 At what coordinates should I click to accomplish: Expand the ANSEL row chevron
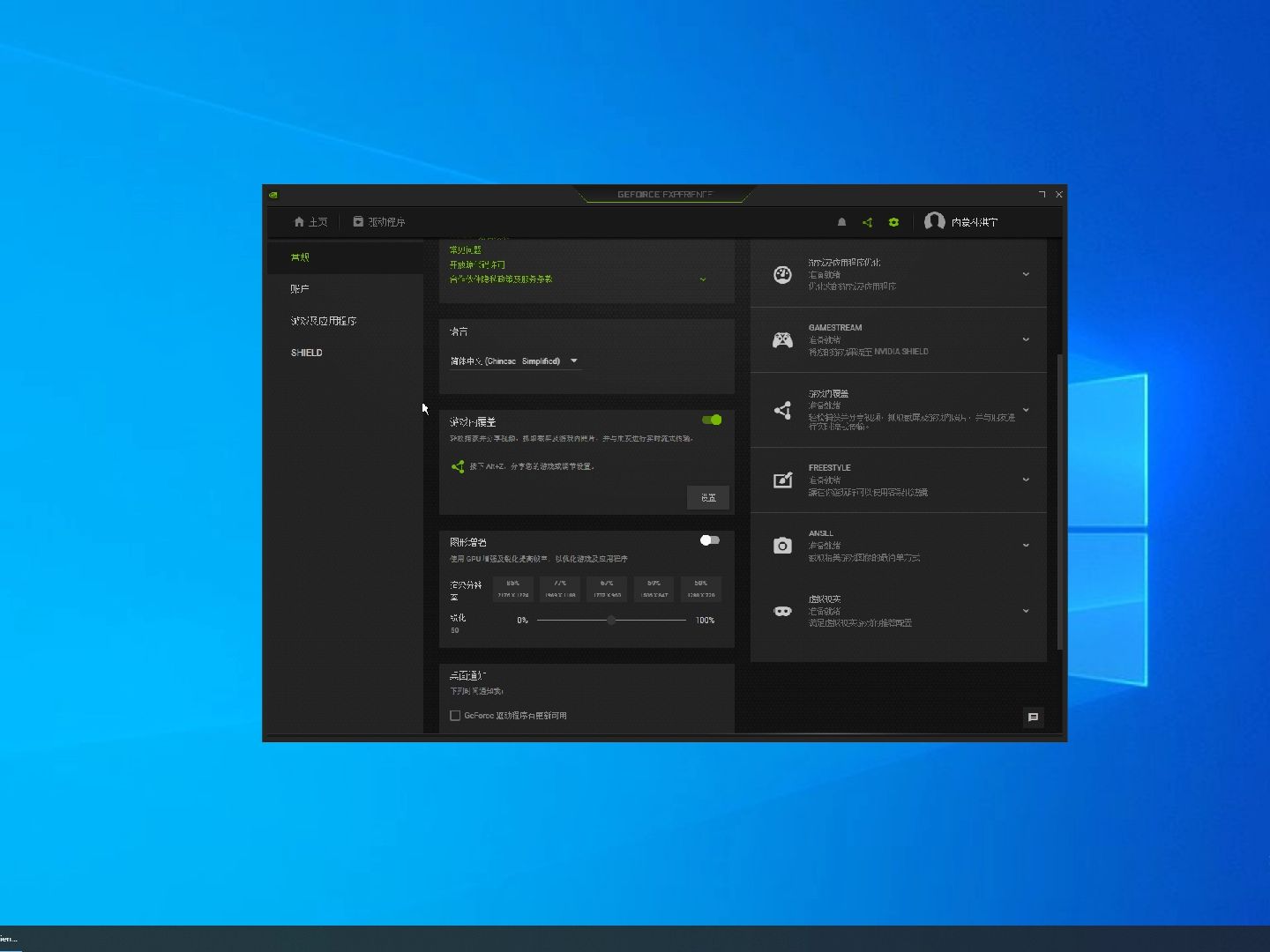tap(1026, 545)
